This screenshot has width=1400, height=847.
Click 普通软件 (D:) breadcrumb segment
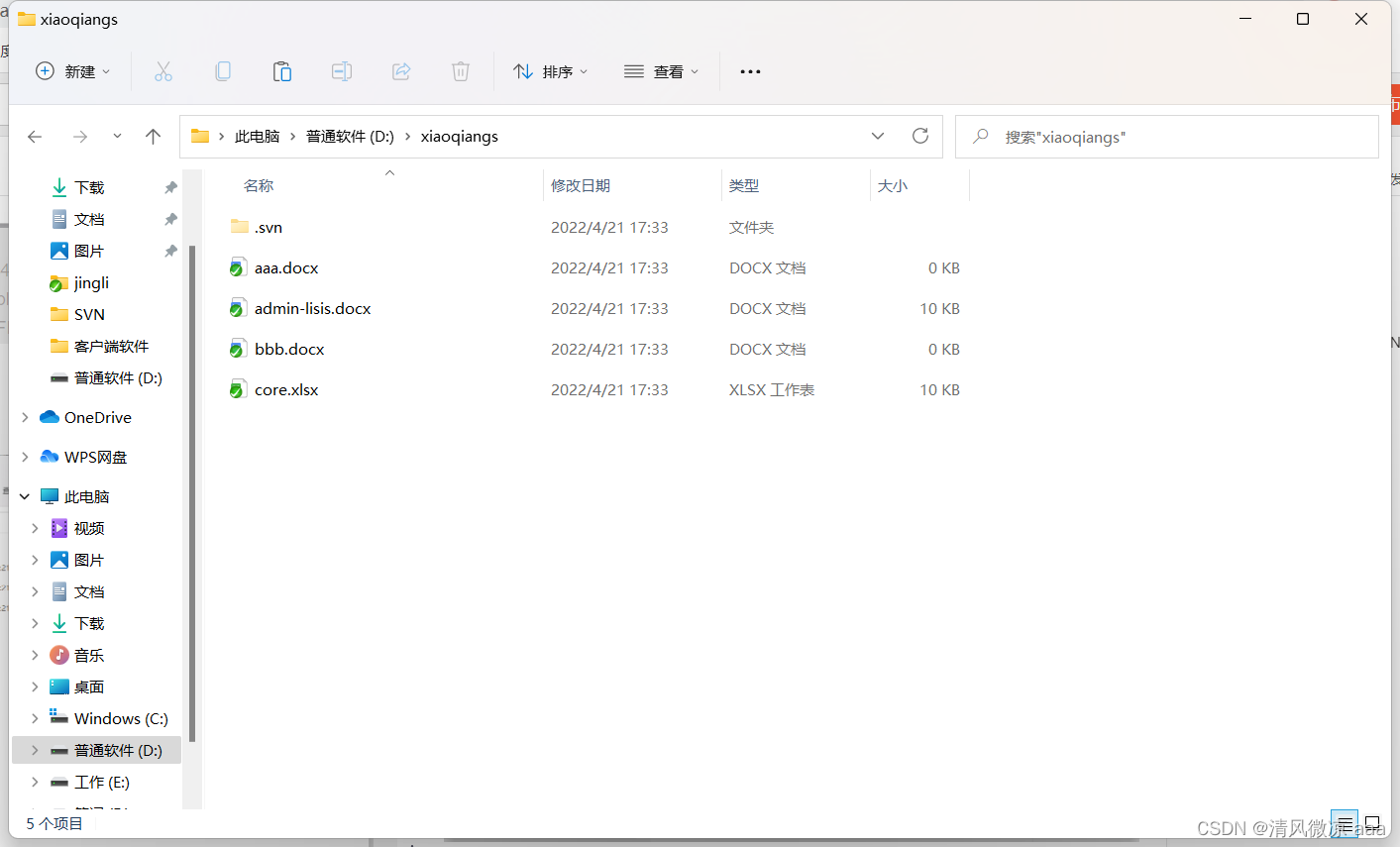(350, 136)
